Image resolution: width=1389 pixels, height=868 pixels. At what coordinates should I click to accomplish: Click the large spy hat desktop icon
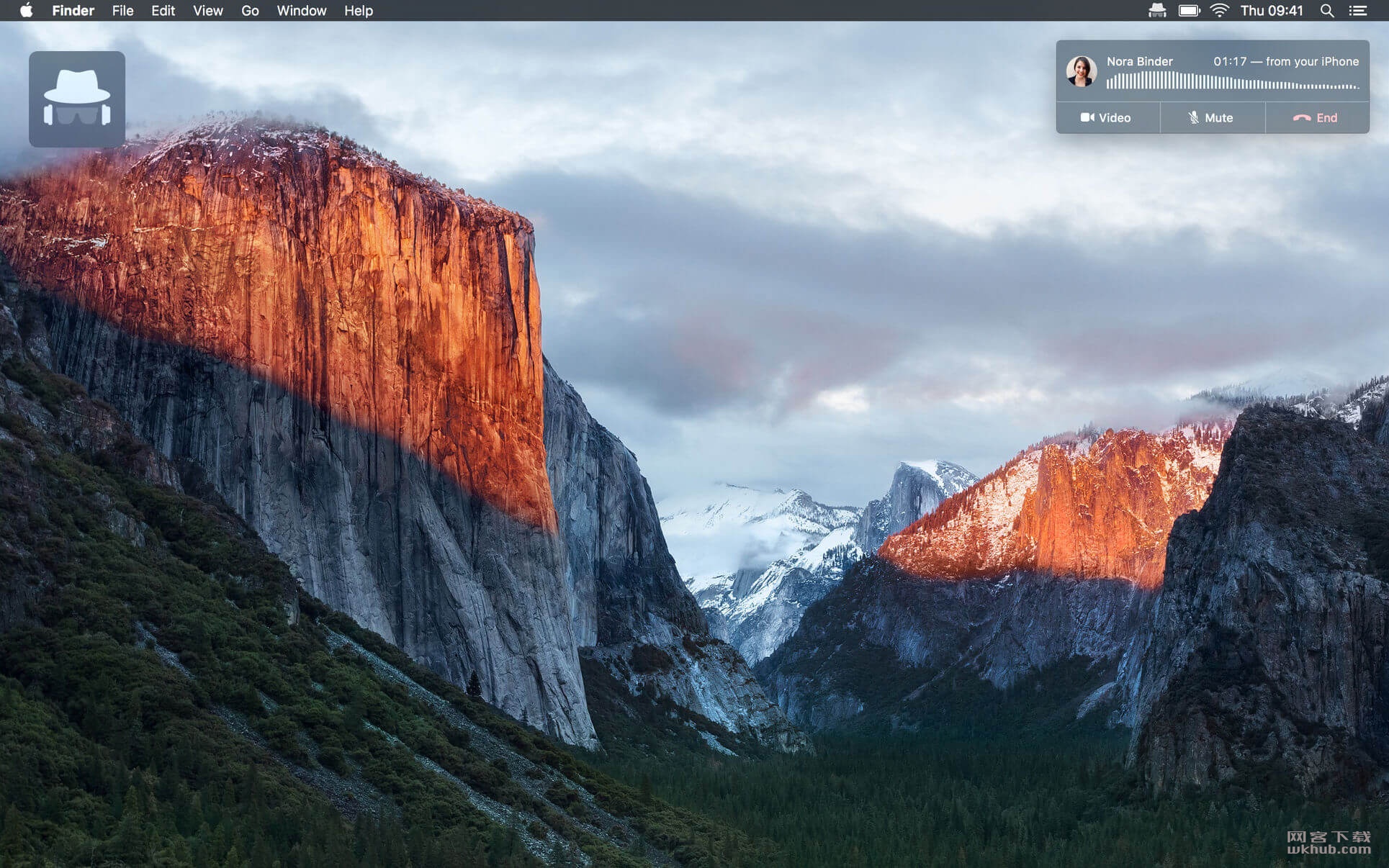pos(77,99)
